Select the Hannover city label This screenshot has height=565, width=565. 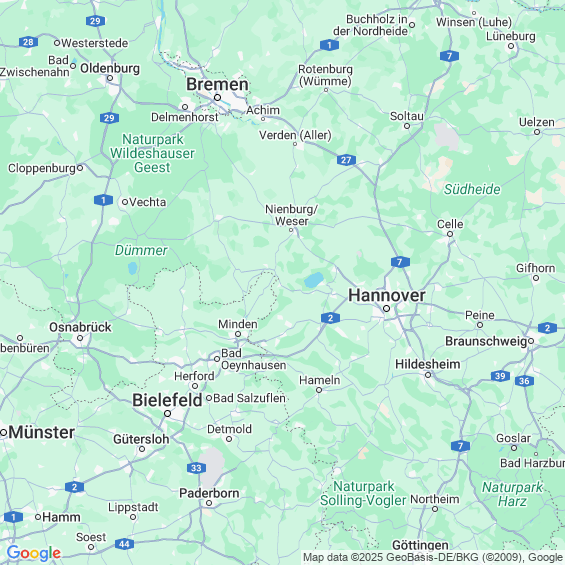[387, 295]
